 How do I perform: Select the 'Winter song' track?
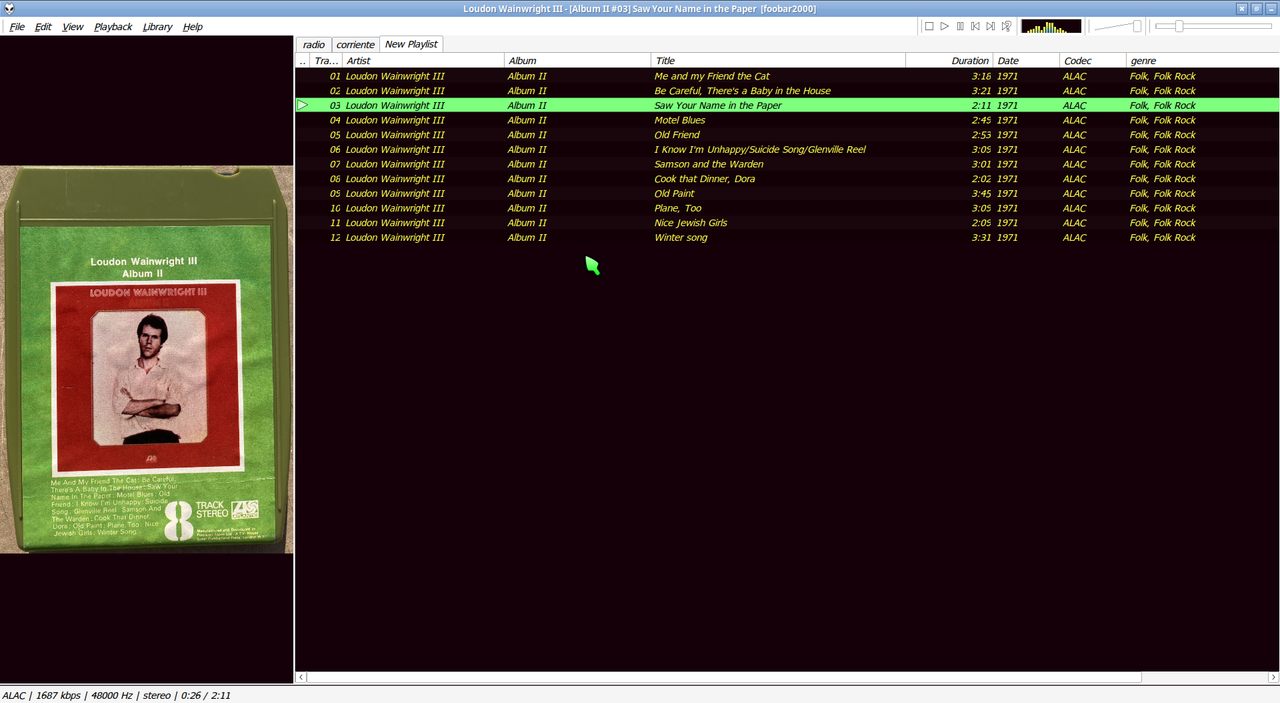[x=787, y=238]
